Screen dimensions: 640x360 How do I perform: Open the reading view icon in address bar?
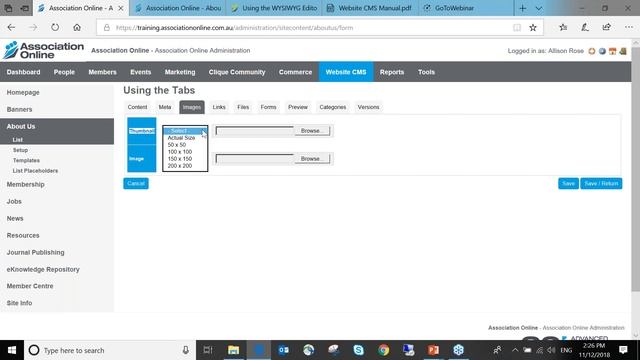pyautogui.click(x=517, y=28)
